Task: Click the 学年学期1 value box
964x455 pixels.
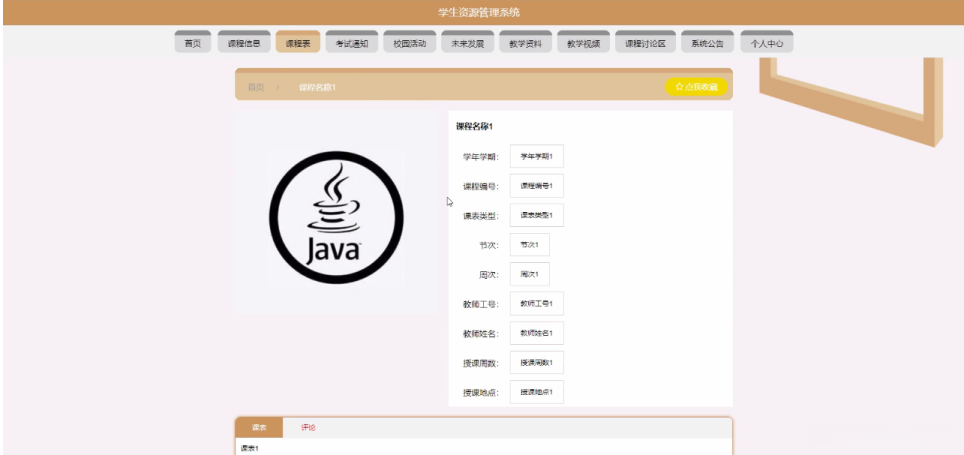Action: click(537, 156)
